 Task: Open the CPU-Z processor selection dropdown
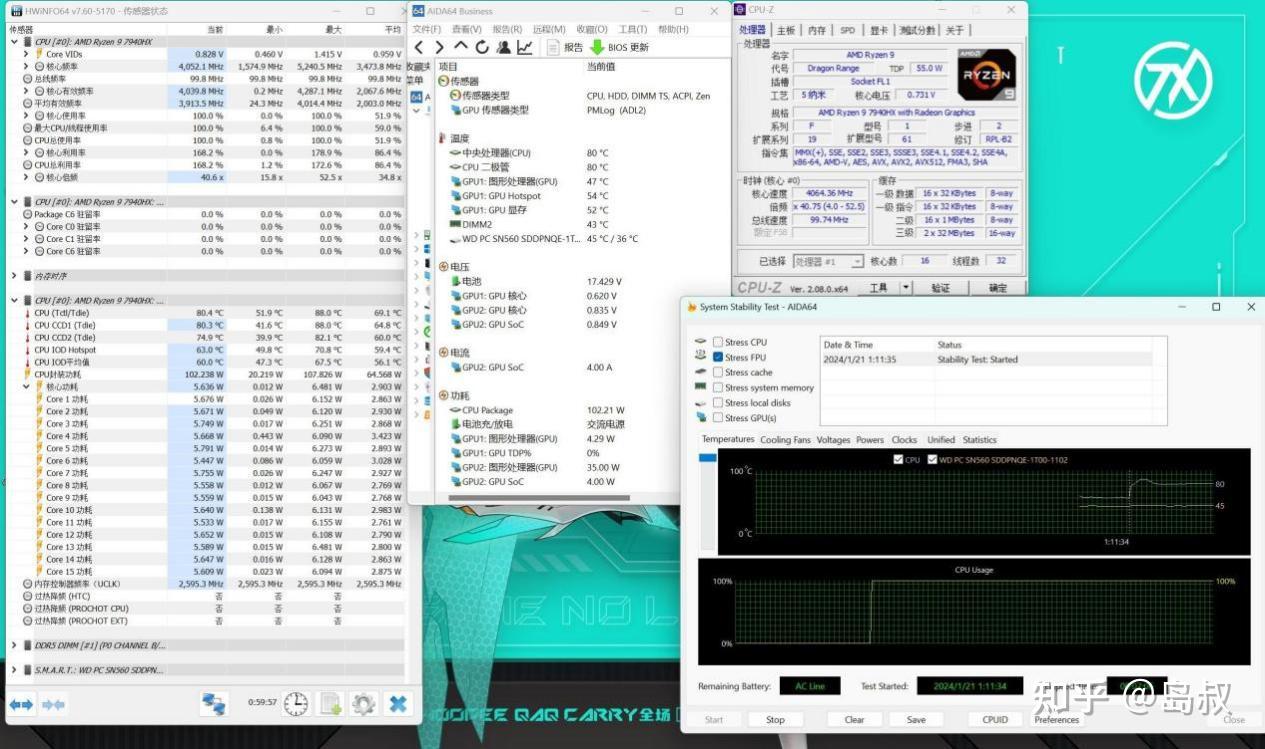click(x=857, y=261)
